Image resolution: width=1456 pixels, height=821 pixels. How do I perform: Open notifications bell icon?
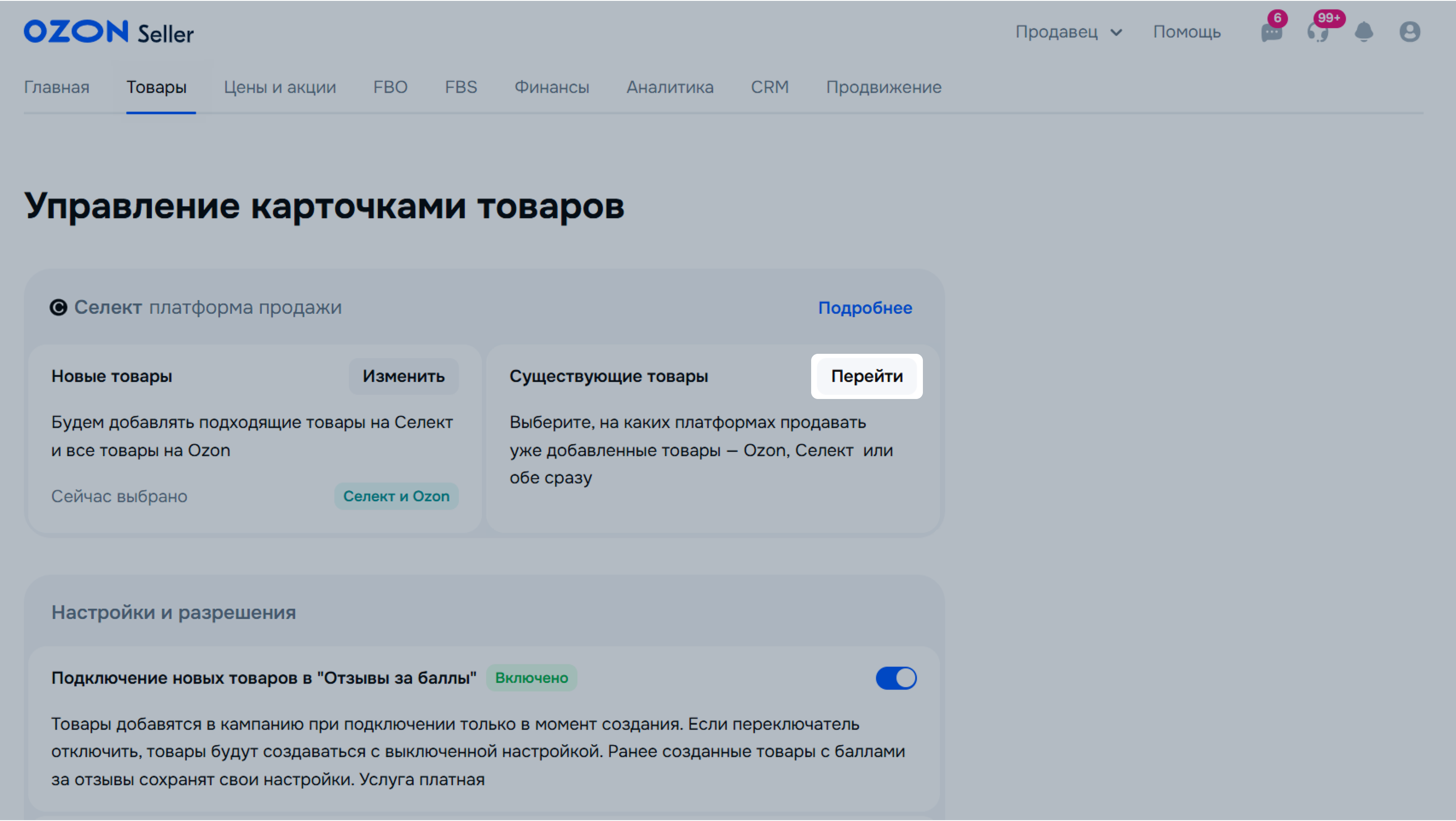click(x=1364, y=32)
